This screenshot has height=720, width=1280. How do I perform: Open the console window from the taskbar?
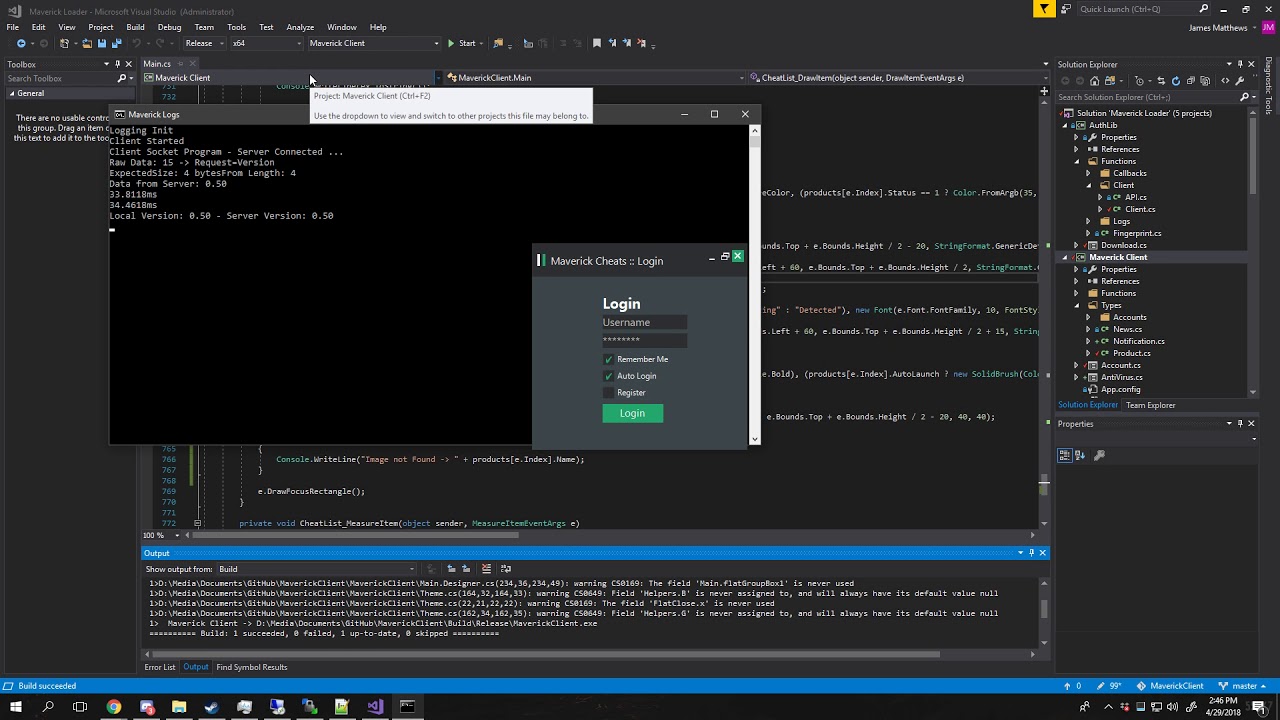pyautogui.click(x=407, y=707)
